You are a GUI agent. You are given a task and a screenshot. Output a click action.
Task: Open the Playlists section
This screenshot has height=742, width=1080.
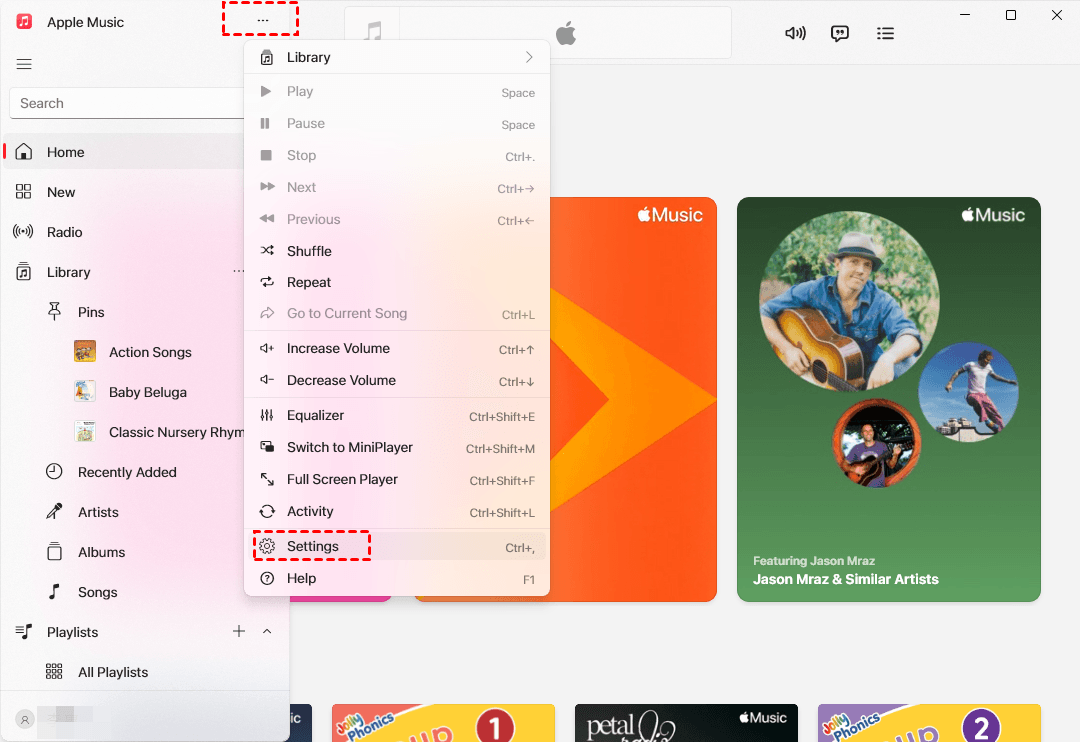click(72, 632)
